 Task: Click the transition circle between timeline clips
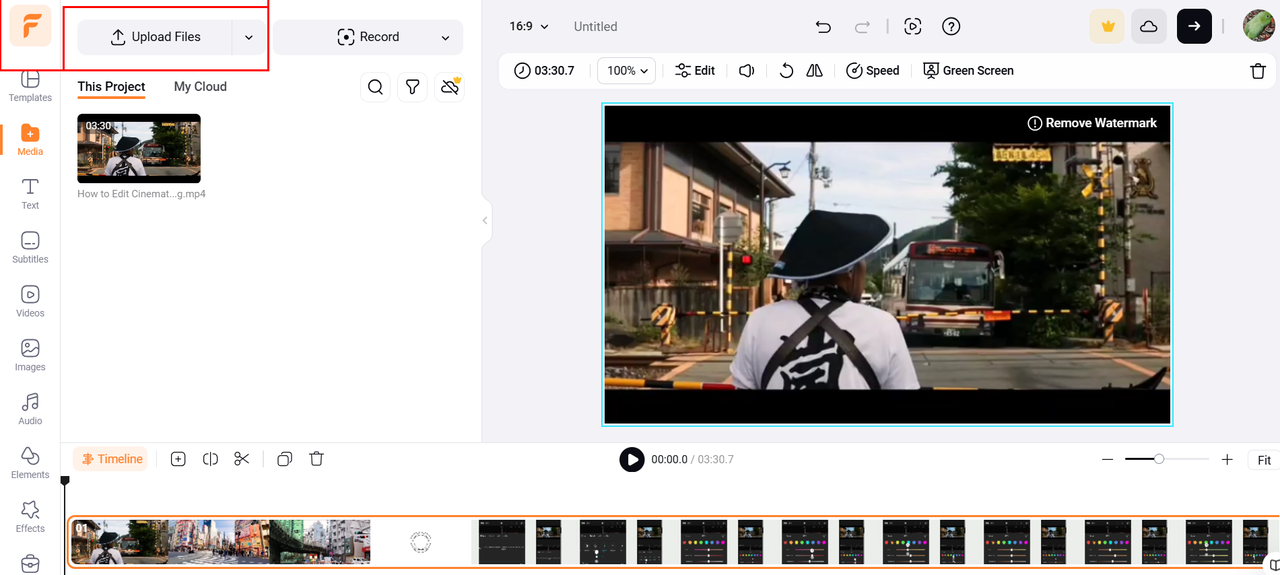pyautogui.click(x=421, y=542)
